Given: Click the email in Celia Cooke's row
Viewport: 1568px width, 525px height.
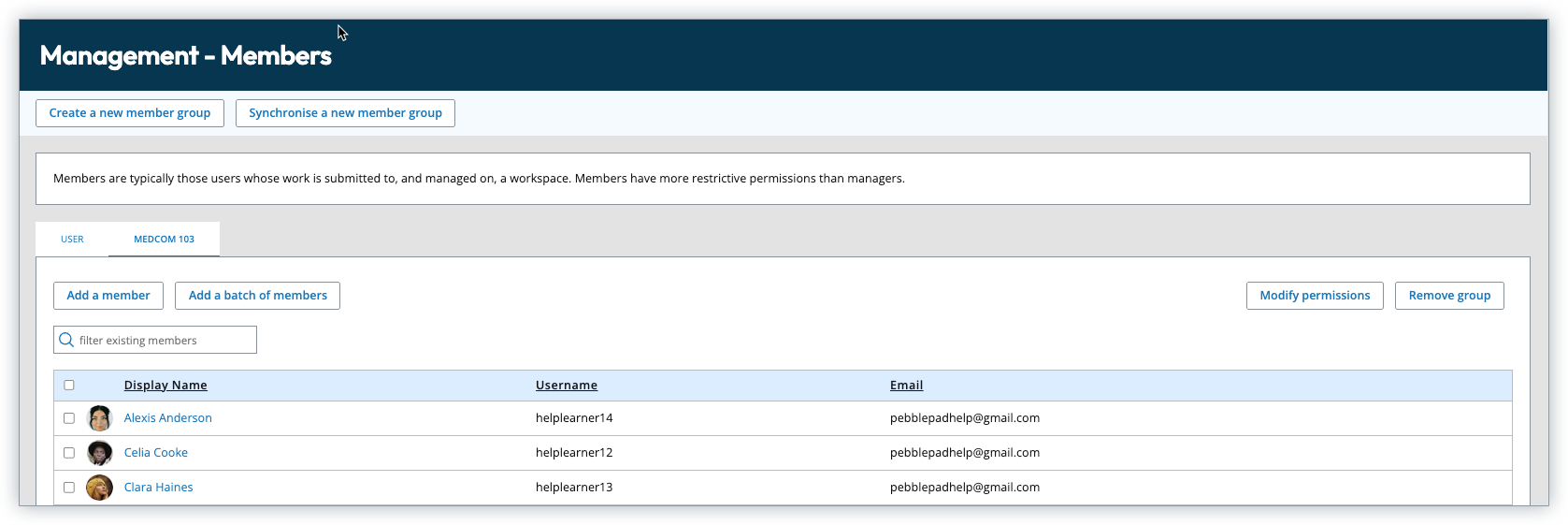Looking at the screenshot, I should (x=965, y=453).
